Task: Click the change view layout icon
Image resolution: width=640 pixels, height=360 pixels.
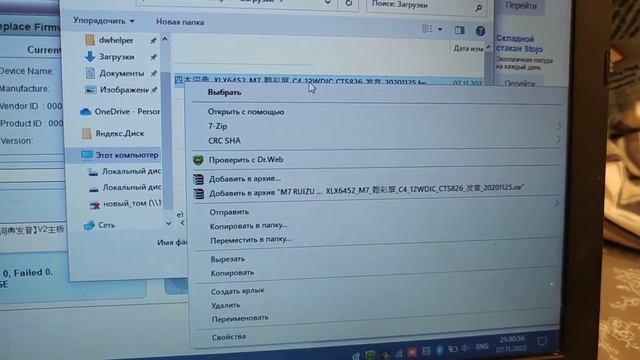Action: (x=427, y=29)
